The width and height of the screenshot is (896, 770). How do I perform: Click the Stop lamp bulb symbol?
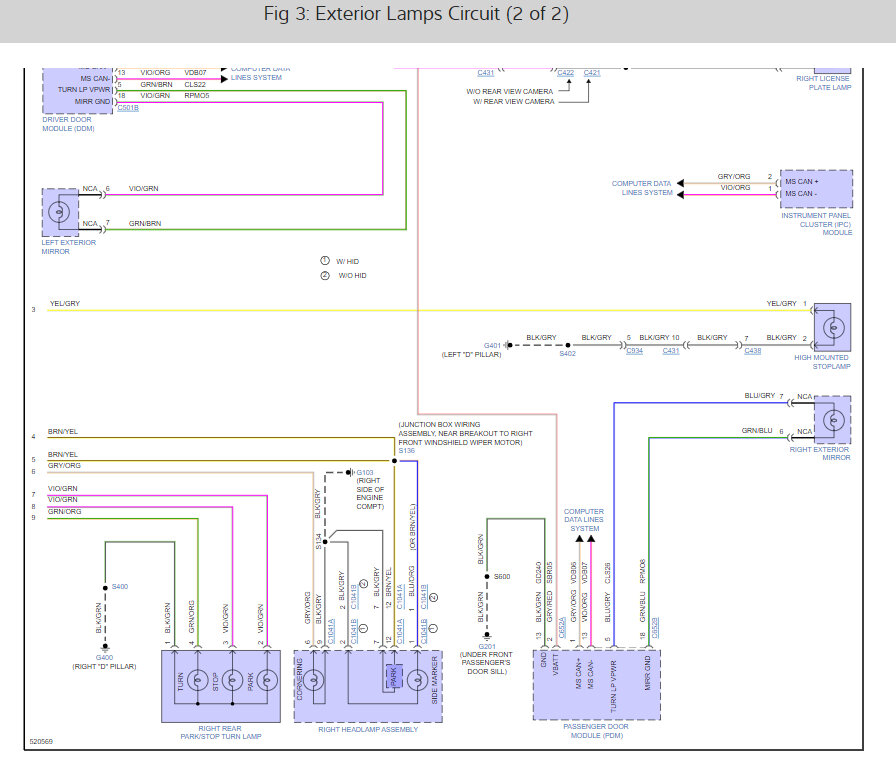232,680
